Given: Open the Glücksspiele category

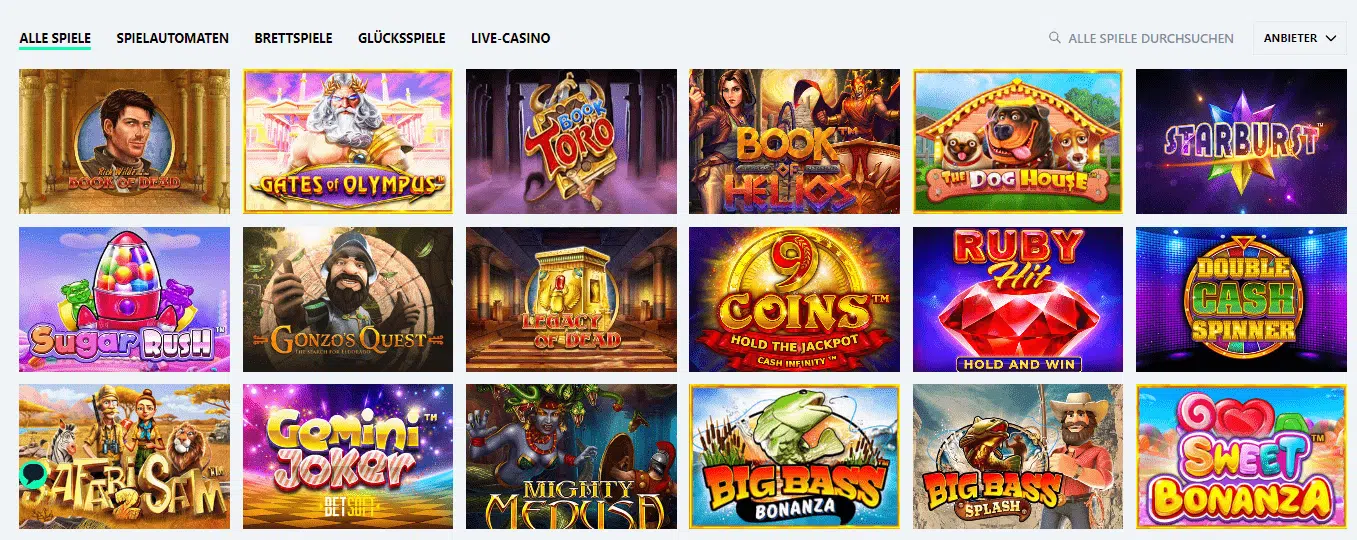Looking at the screenshot, I should (401, 38).
